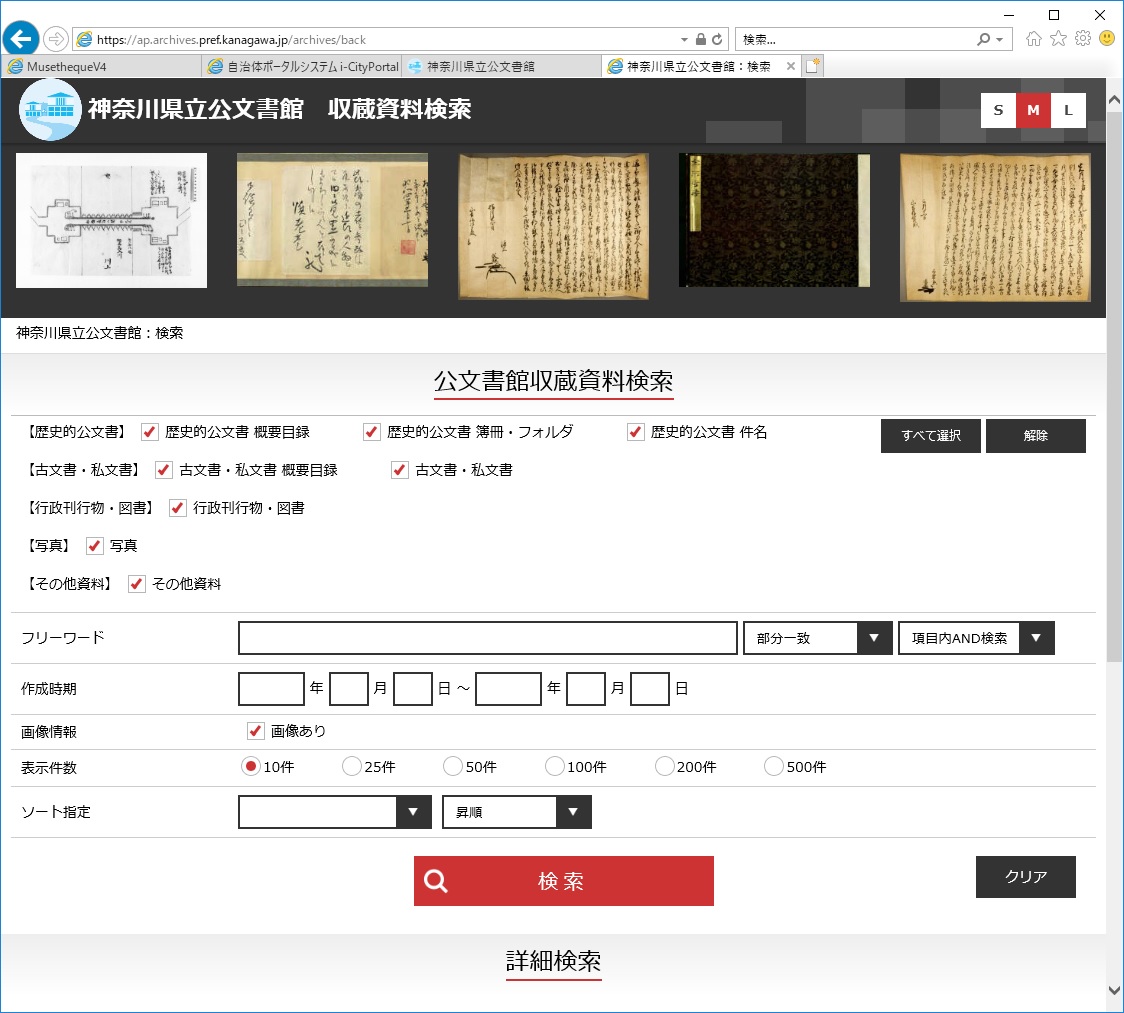Uncheck 歴史的公文書 概要目録 checkbox

[x=150, y=432]
